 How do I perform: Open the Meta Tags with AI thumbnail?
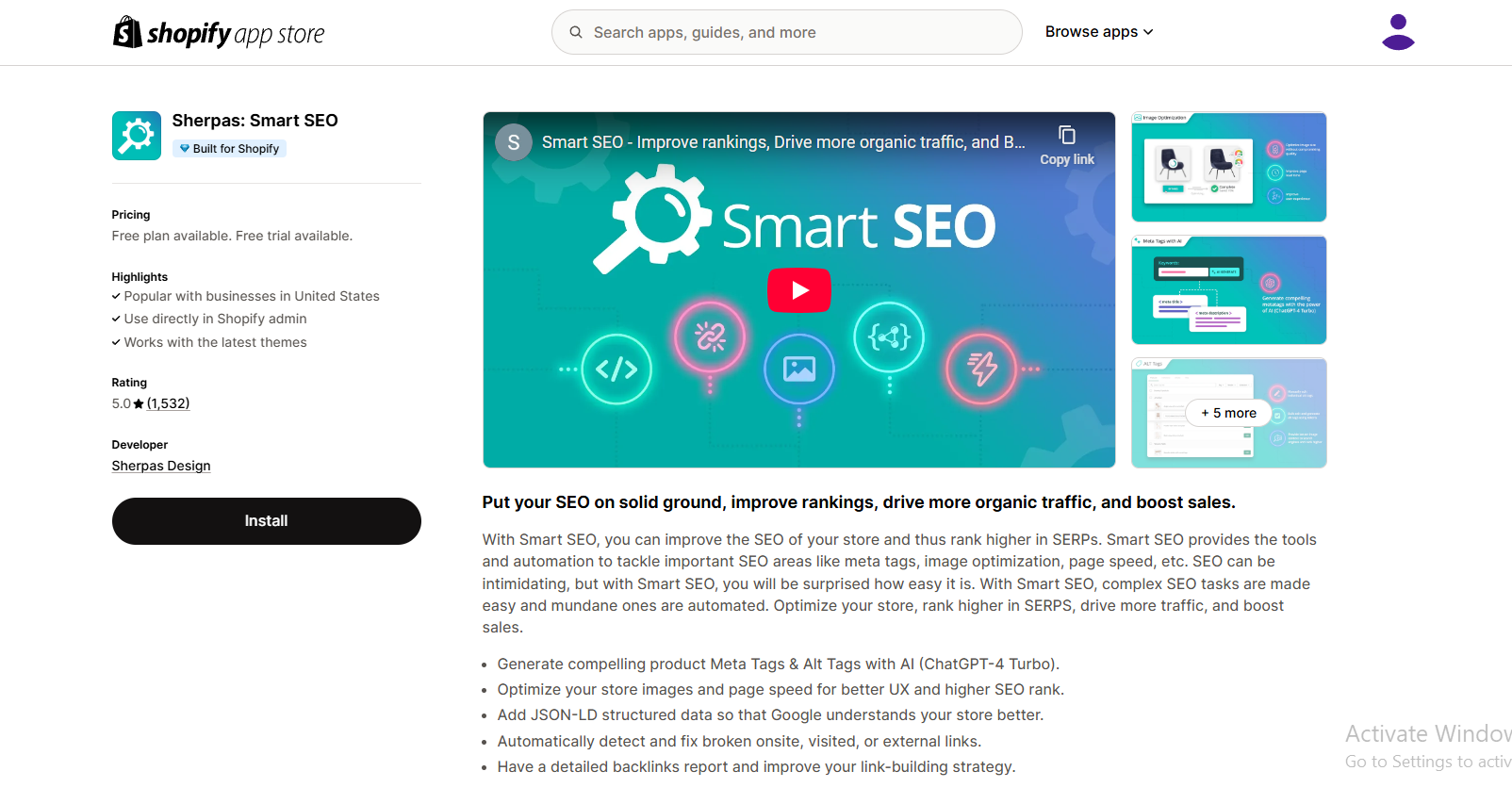tap(1228, 290)
